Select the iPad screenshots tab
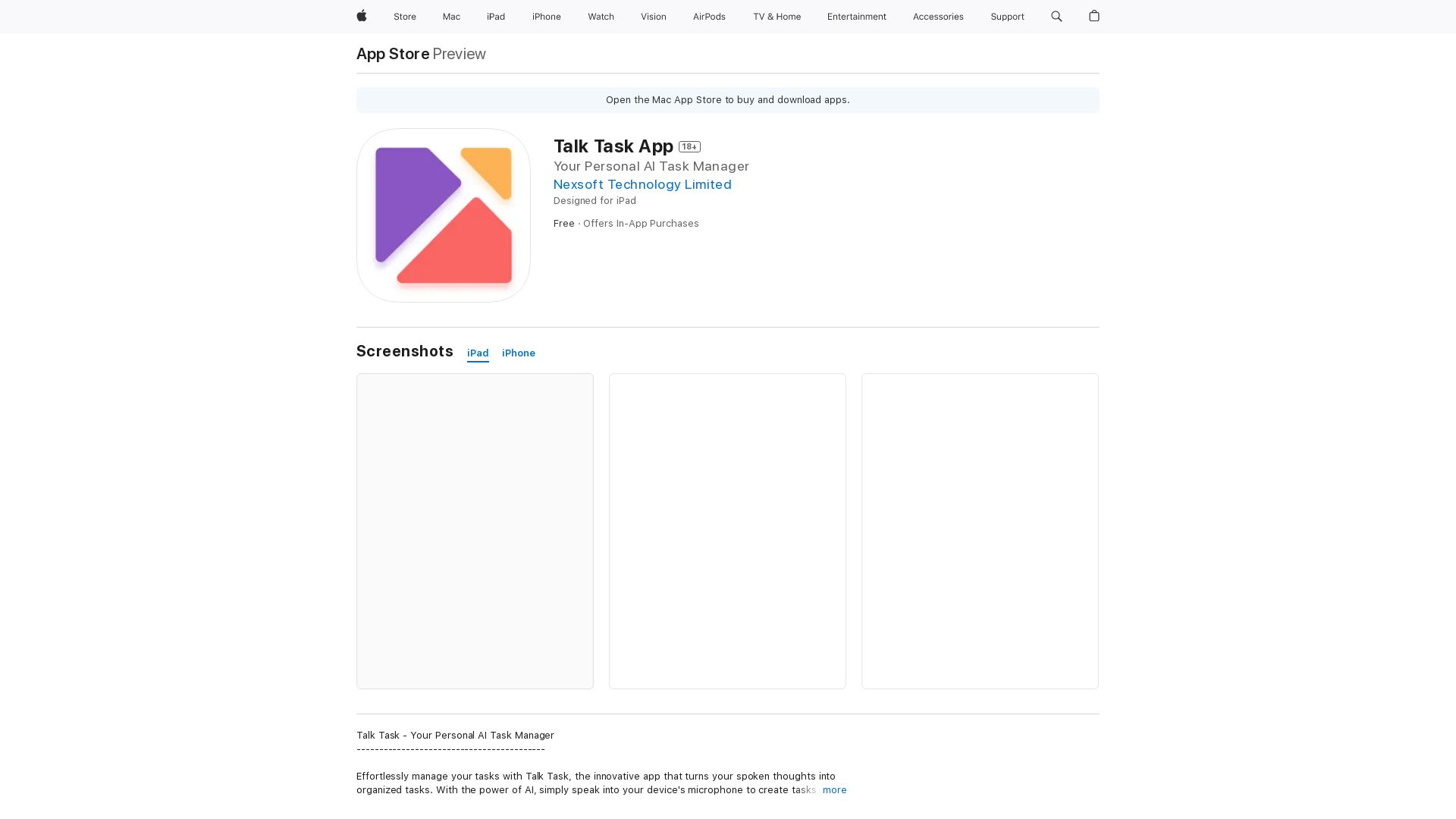This screenshot has width=1456, height=819. point(478,353)
